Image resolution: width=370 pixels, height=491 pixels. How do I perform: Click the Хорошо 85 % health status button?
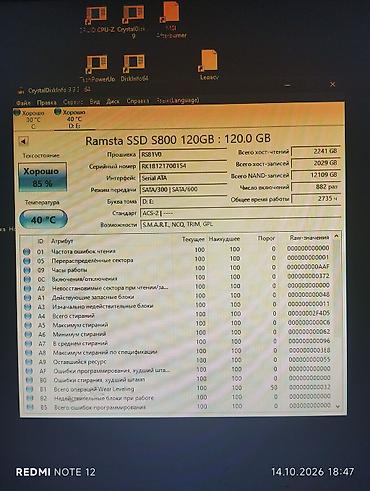[43, 177]
